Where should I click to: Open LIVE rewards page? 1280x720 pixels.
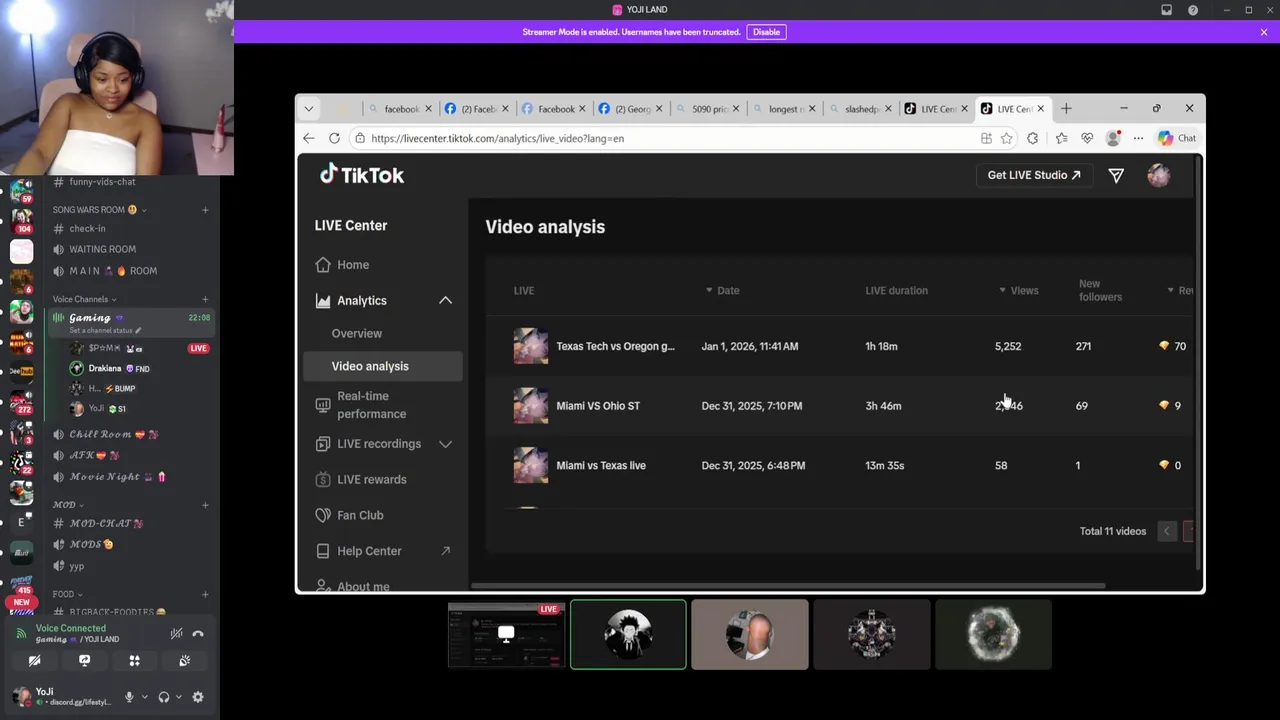click(383, 480)
